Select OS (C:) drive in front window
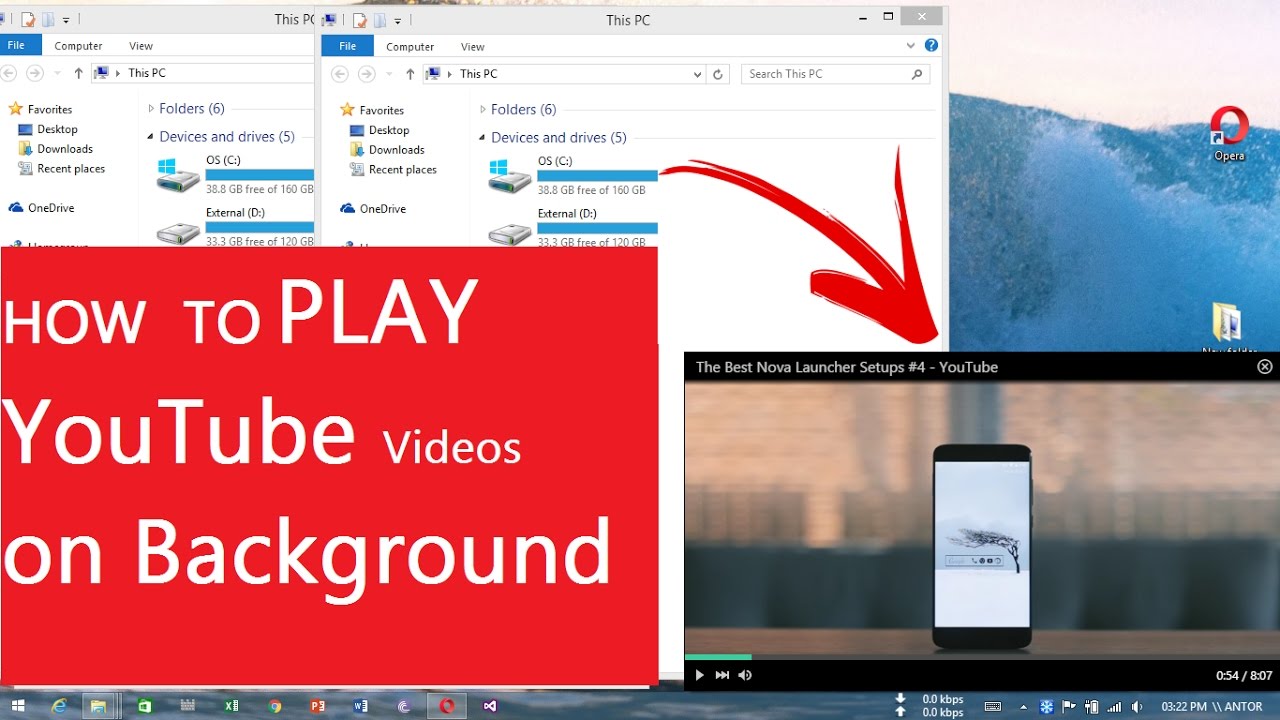The image size is (1280, 720). pyautogui.click(x=573, y=175)
